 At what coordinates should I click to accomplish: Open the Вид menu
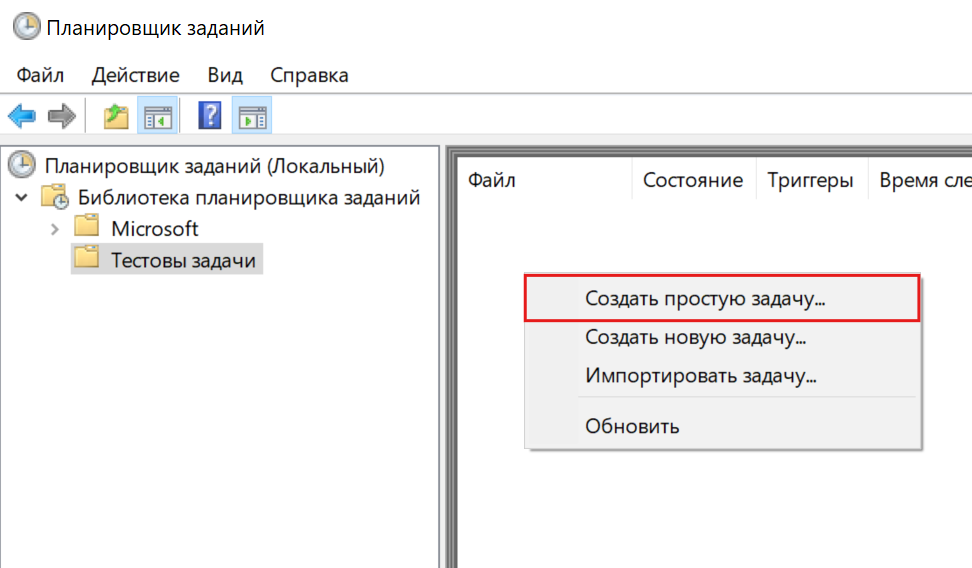[x=225, y=75]
